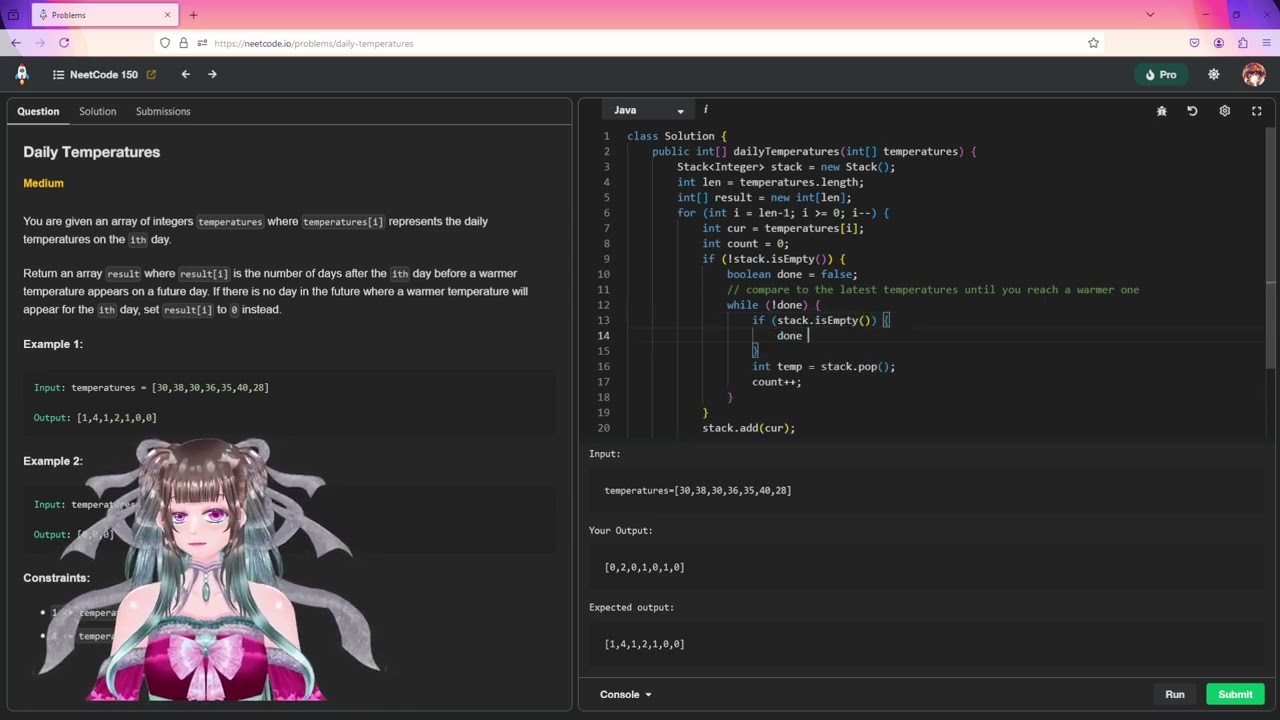Bookmark this page with the star icon
Viewport: 1280px width, 720px height.
[1093, 43]
